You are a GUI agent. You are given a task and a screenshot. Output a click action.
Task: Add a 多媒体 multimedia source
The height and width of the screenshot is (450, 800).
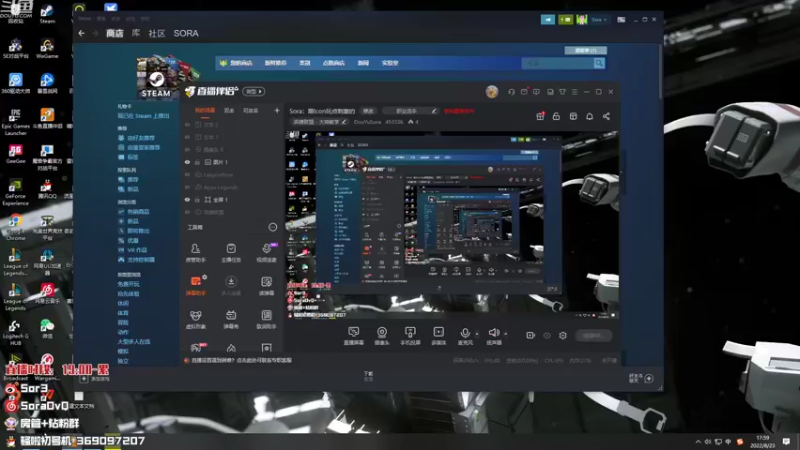(x=438, y=336)
